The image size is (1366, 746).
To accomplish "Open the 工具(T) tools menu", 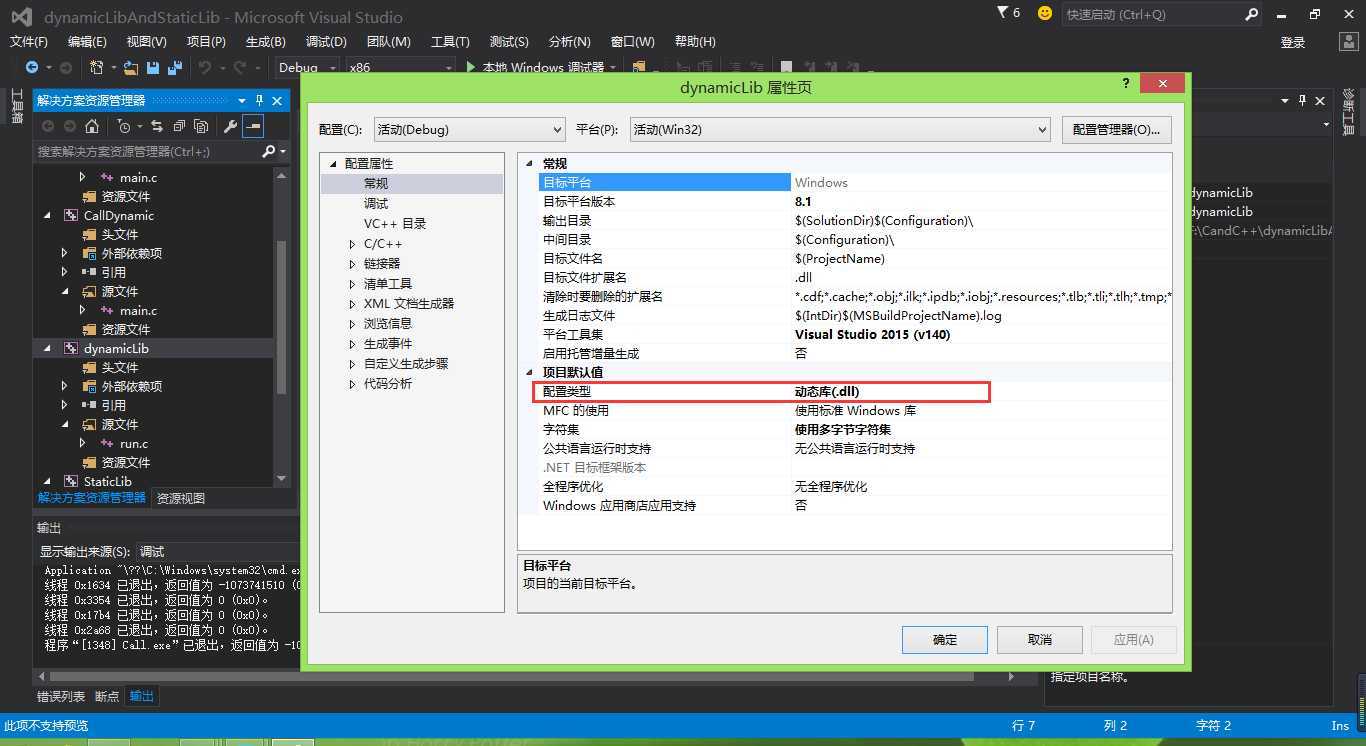I will (450, 41).
